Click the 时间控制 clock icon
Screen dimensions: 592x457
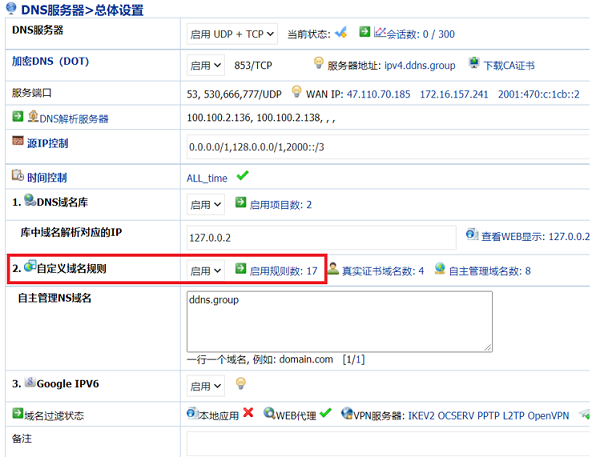18,175
